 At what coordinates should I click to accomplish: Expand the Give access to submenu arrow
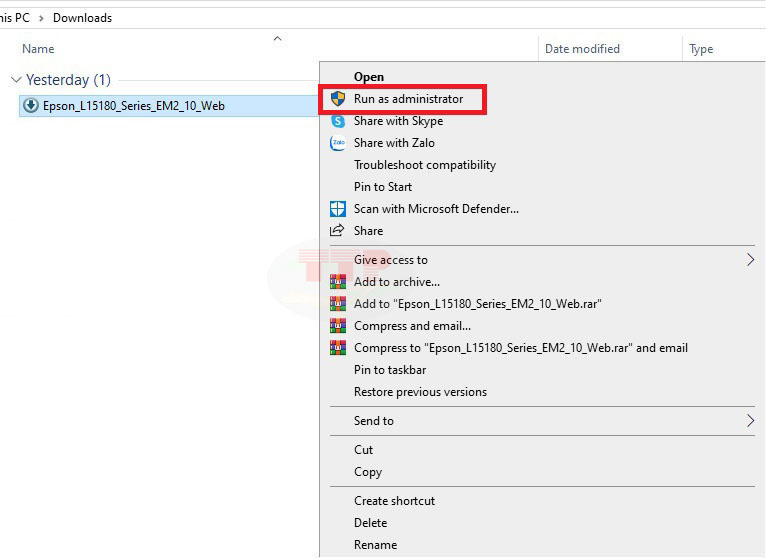pos(750,260)
